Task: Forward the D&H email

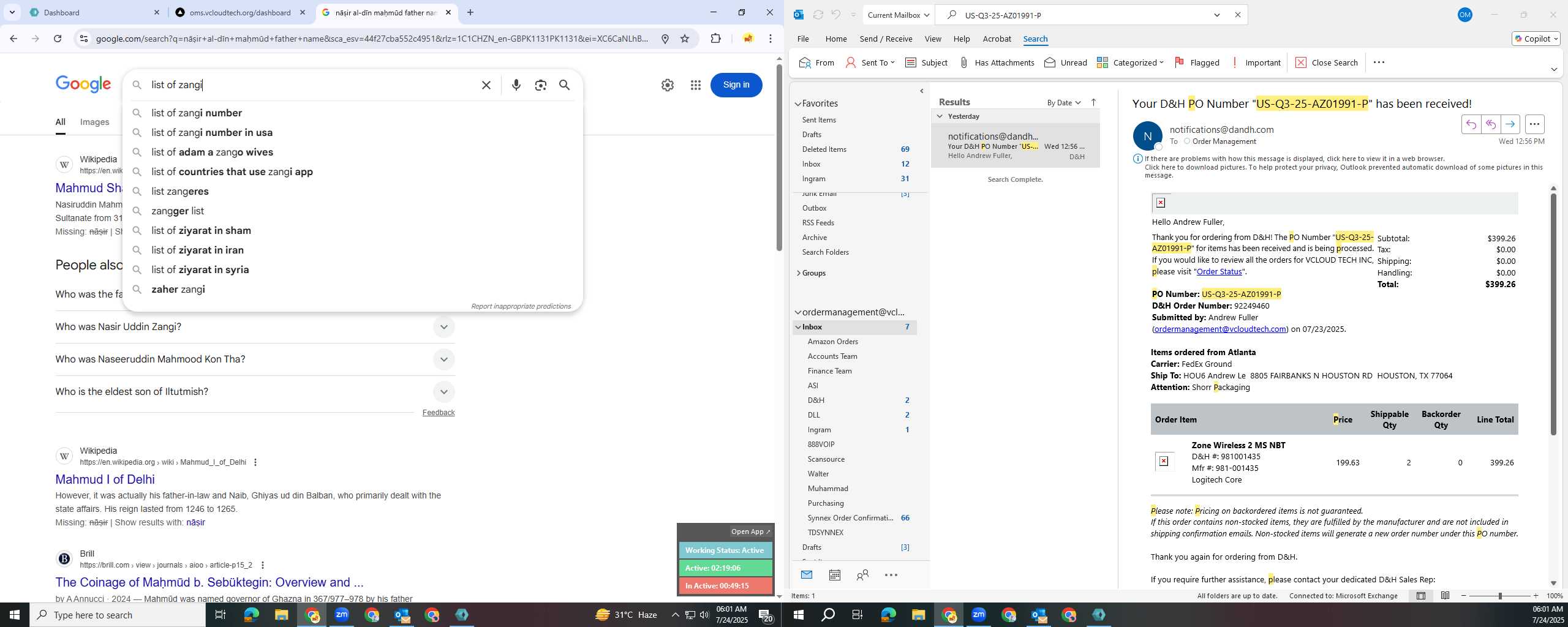Action: tap(1510, 124)
